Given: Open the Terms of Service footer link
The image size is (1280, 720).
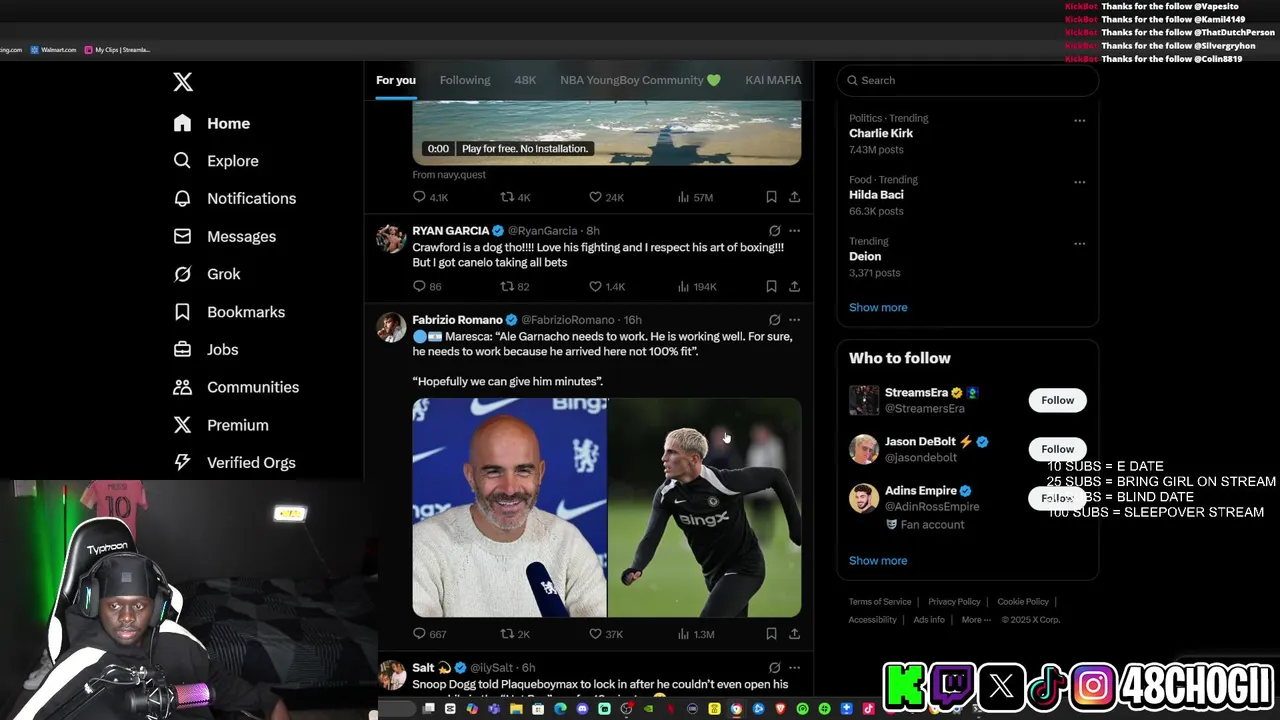Looking at the screenshot, I should (x=880, y=602).
